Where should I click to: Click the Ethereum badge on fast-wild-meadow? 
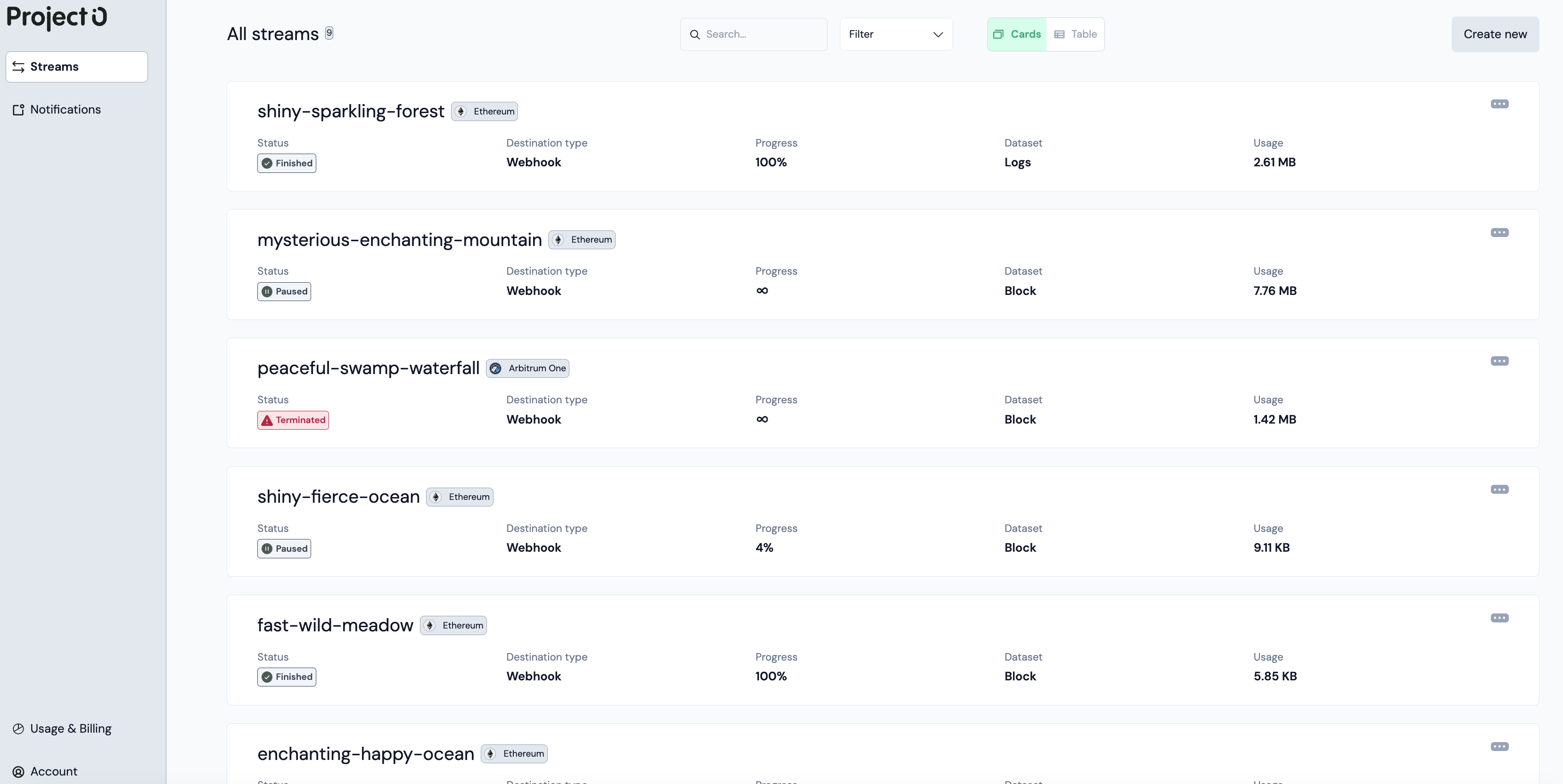pos(453,625)
